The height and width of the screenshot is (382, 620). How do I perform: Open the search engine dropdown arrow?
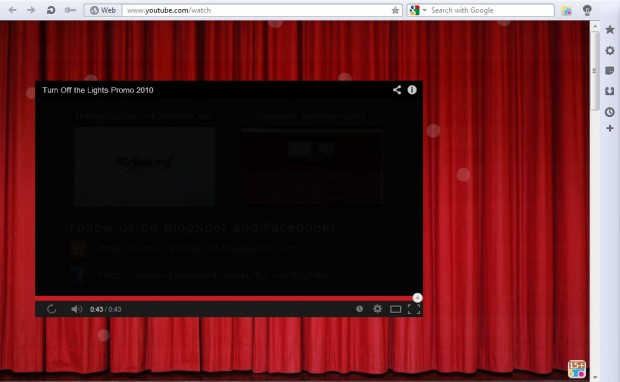coord(424,10)
